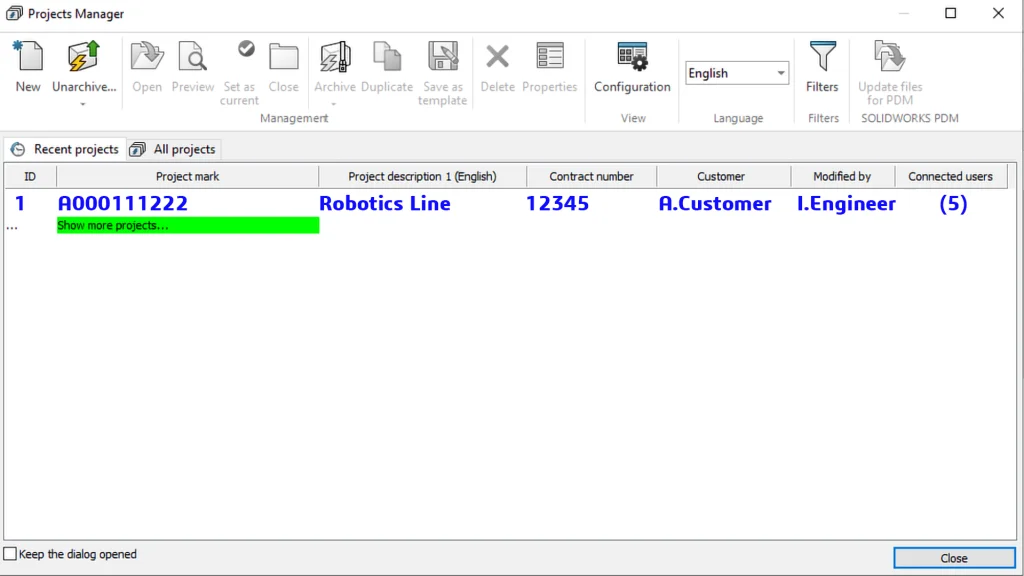
Task: Enable Keep the dialog opened checkbox
Action: 11,554
